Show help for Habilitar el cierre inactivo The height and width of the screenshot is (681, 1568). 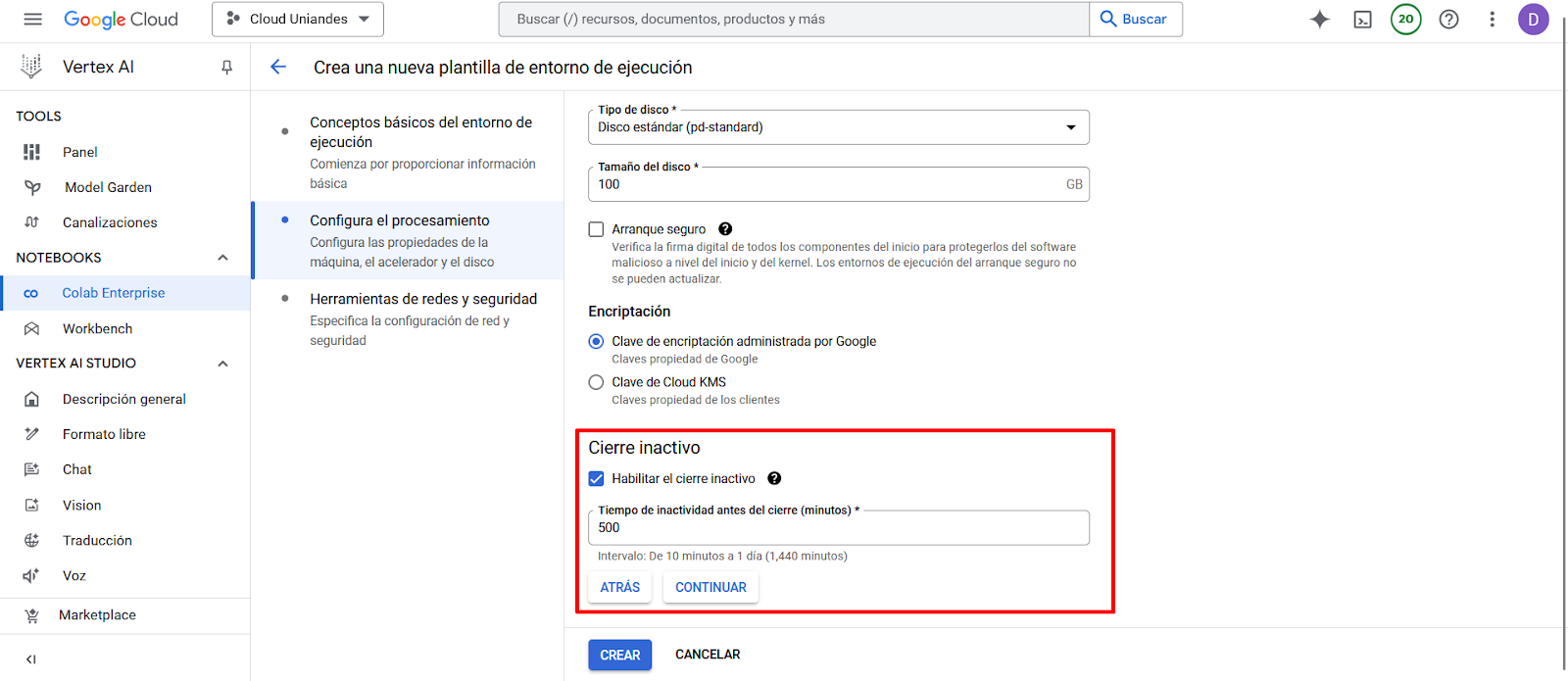coord(774,478)
